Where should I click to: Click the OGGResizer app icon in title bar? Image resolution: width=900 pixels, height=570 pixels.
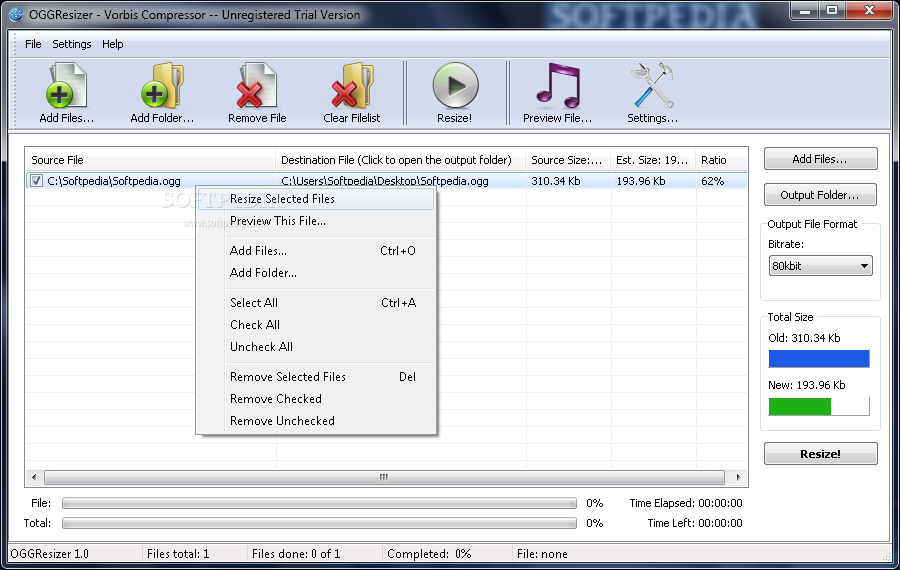coord(16,15)
